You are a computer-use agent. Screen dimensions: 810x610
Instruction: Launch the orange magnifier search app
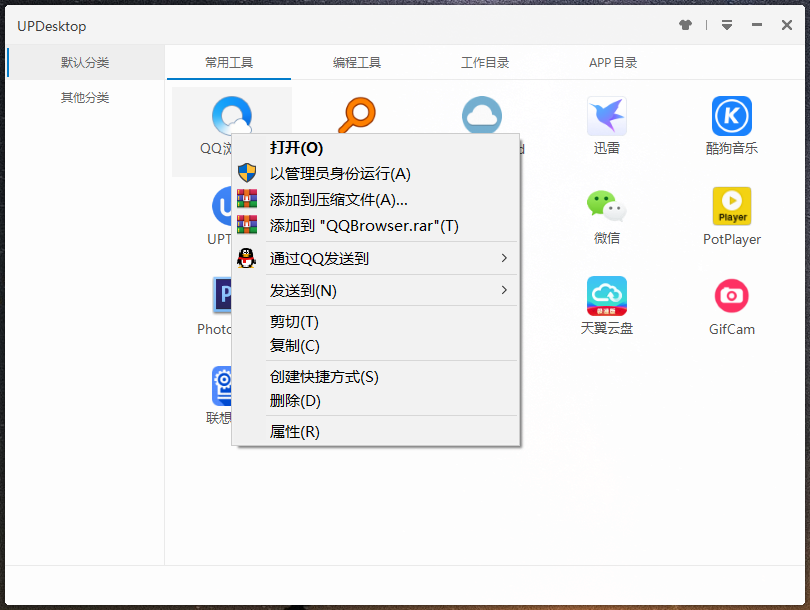357,115
